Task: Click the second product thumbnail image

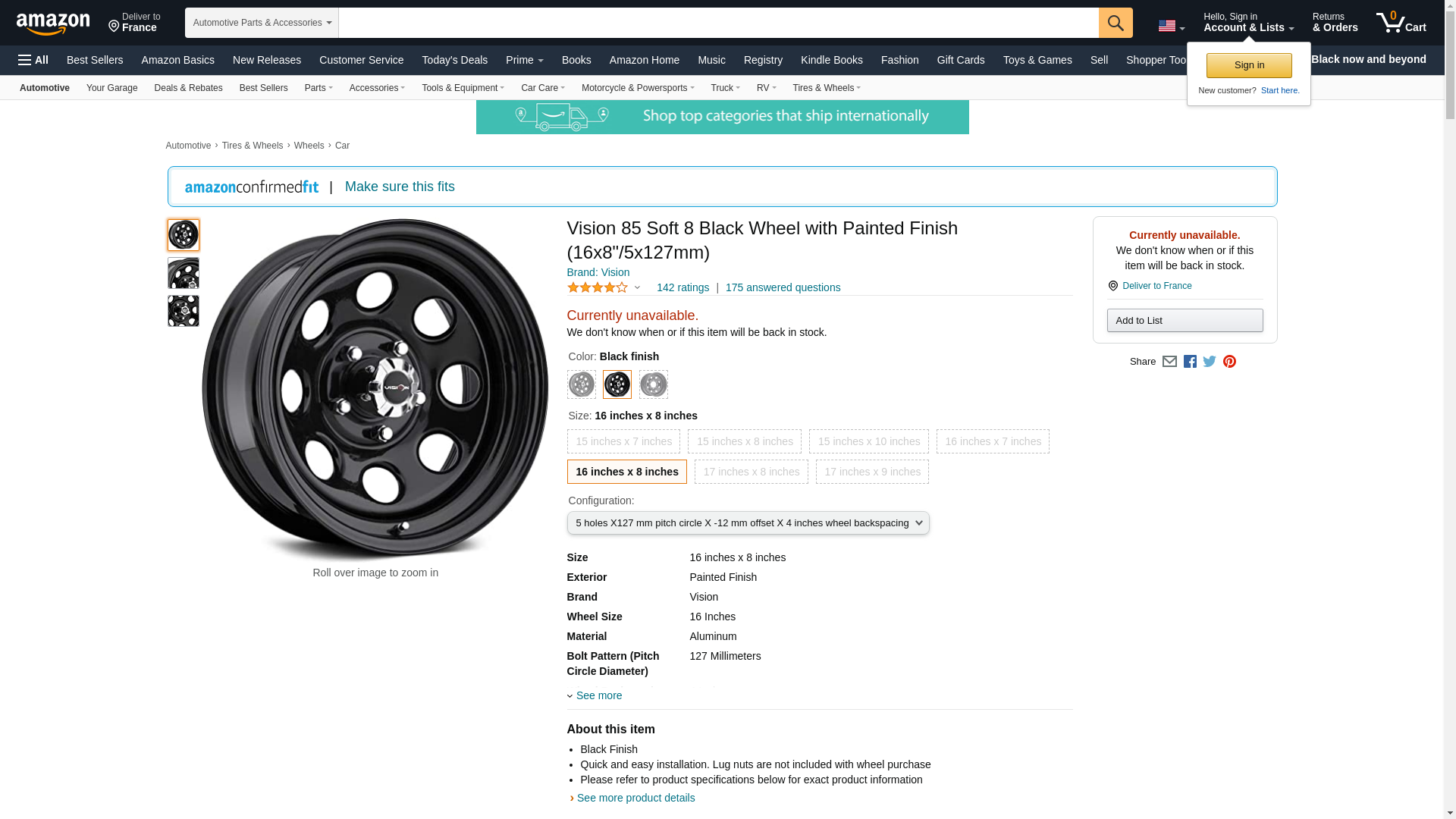Action: [184, 273]
